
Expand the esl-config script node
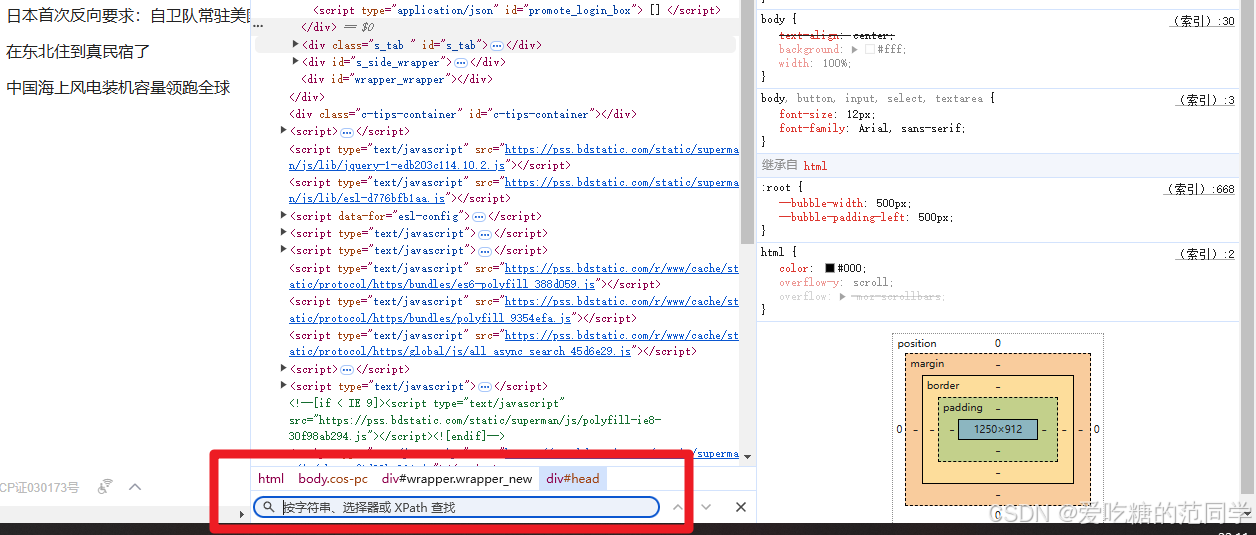(284, 216)
